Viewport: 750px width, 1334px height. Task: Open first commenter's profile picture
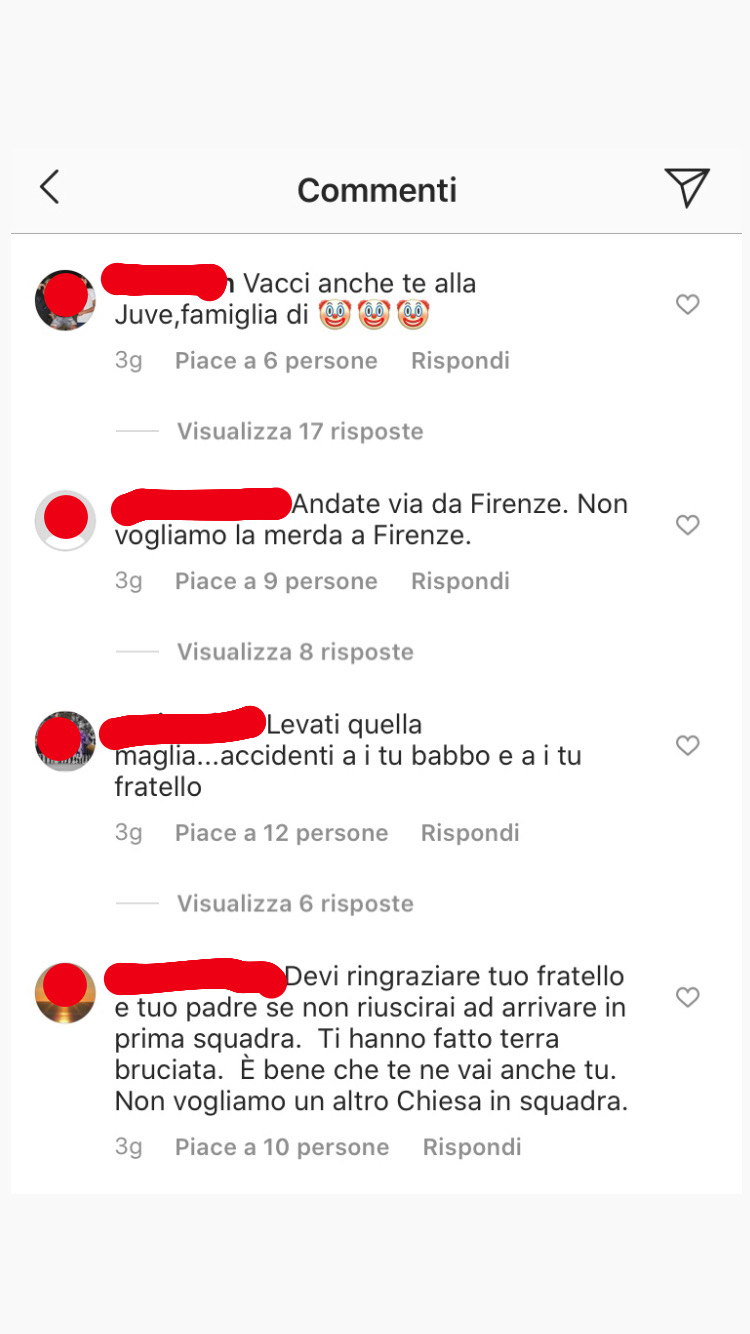pos(65,299)
